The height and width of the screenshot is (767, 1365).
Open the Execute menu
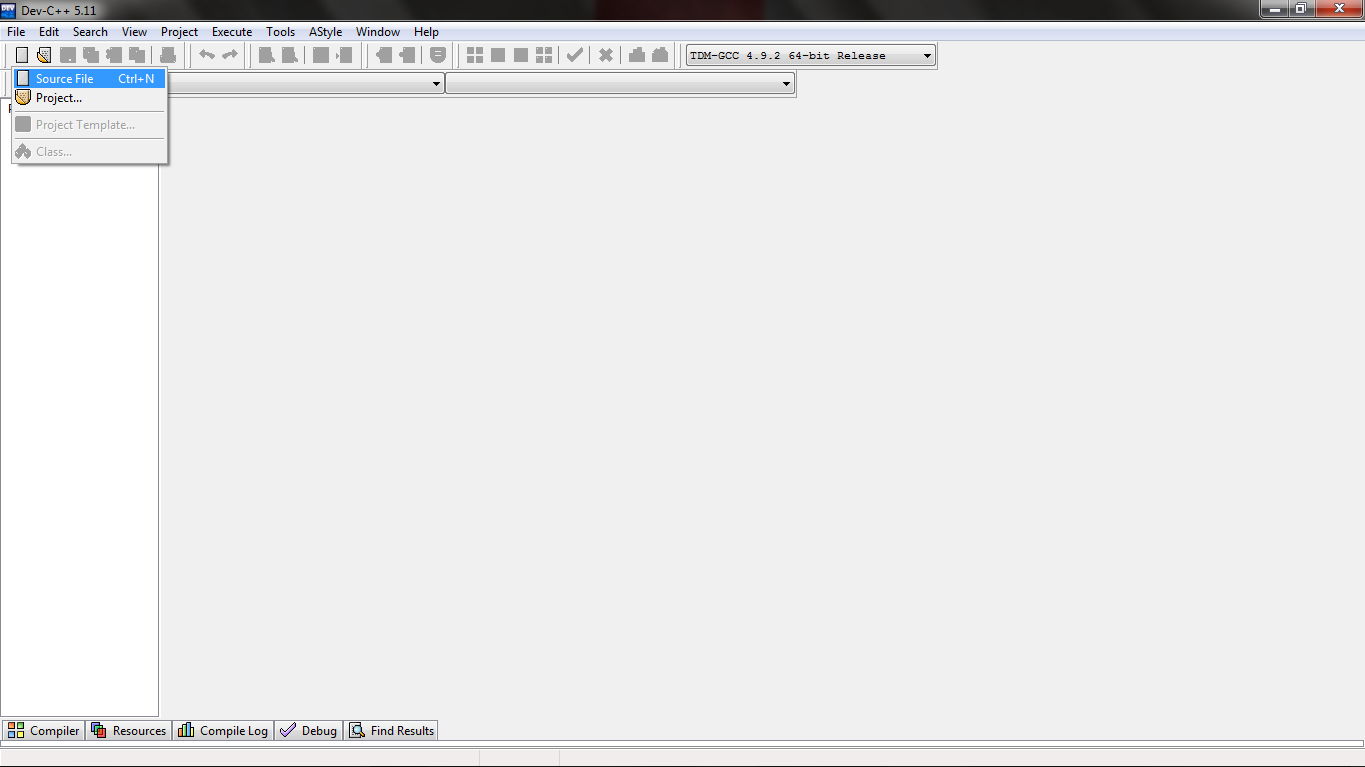point(232,32)
